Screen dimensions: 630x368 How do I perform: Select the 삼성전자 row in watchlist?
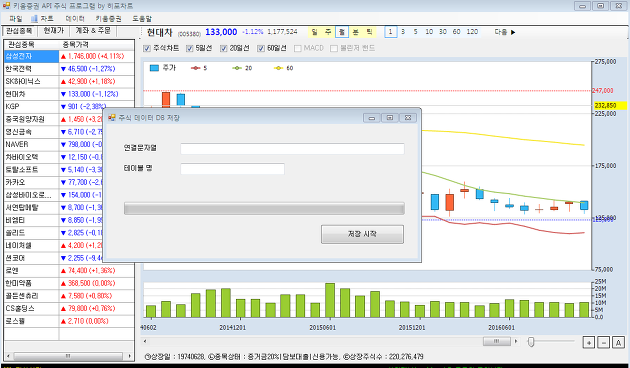tap(69, 57)
